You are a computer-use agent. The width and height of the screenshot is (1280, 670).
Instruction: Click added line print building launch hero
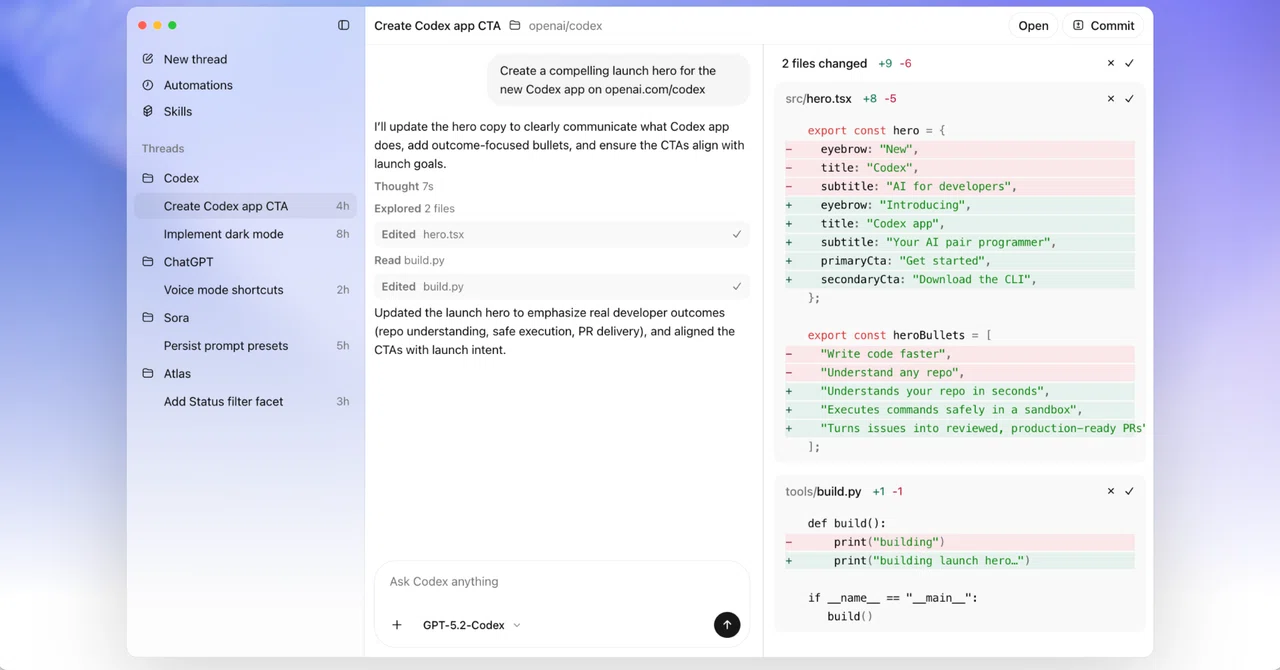960,561
